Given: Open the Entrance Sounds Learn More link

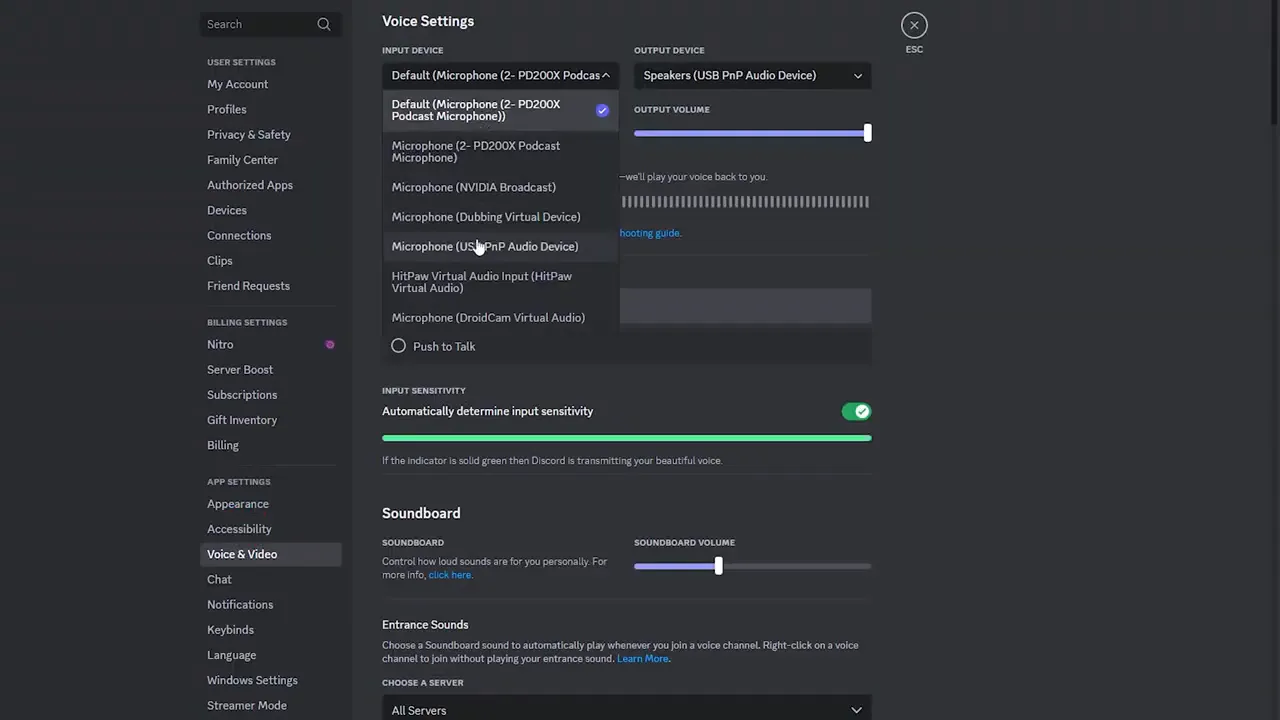Looking at the screenshot, I should point(642,659).
